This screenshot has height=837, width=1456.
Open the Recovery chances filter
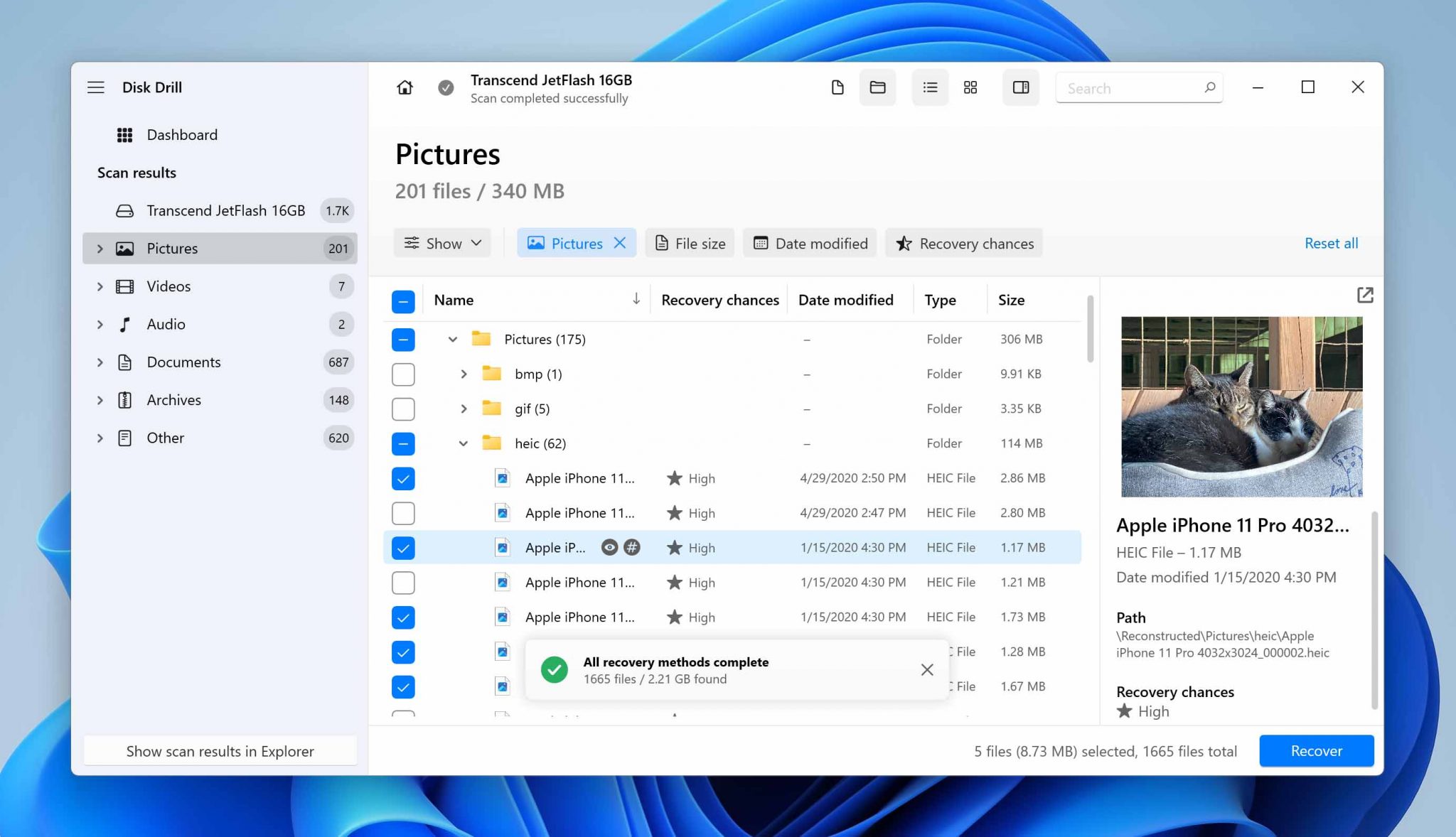(964, 244)
